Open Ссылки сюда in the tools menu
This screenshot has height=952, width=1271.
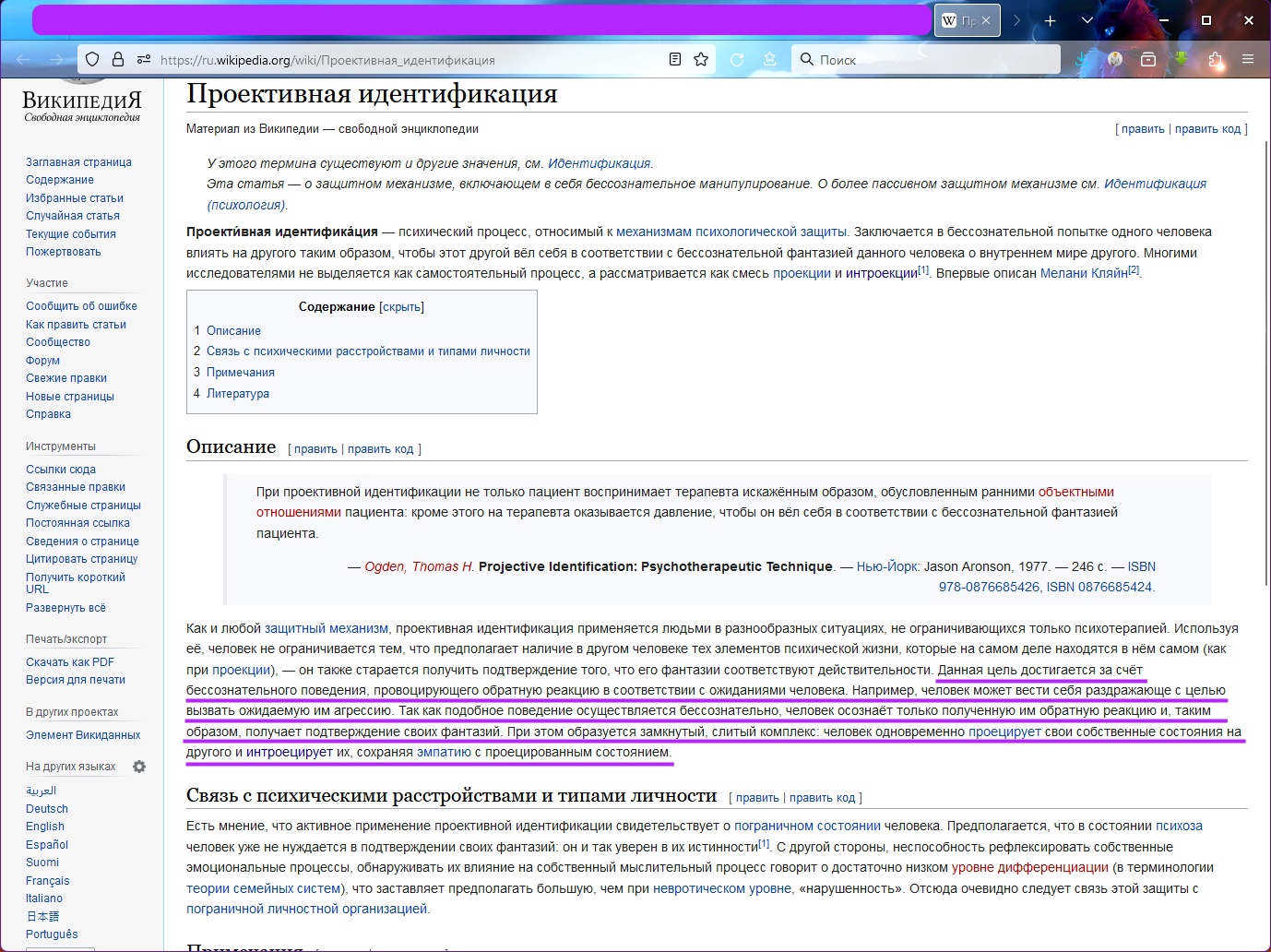(x=61, y=470)
